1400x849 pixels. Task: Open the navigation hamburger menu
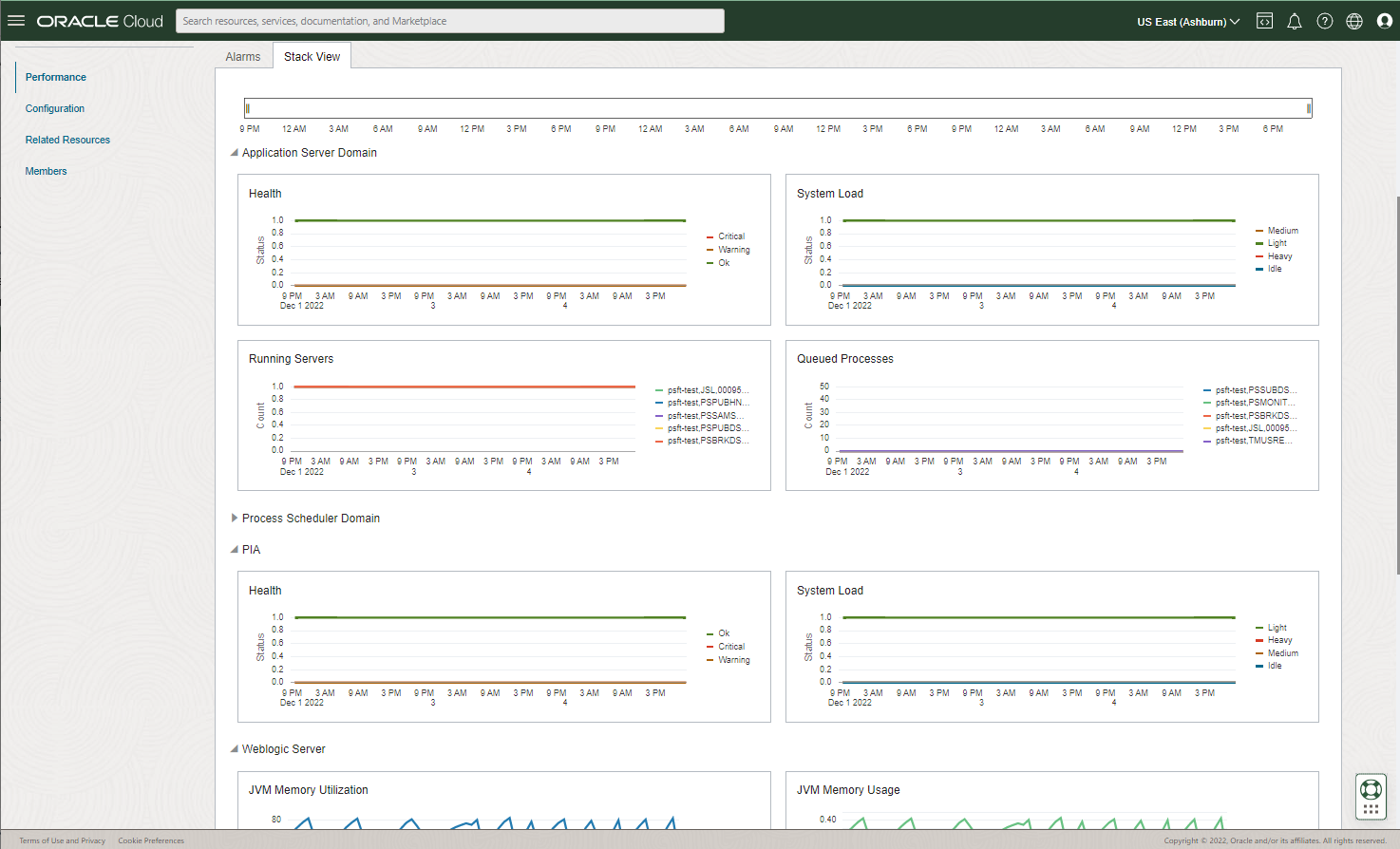16,21
